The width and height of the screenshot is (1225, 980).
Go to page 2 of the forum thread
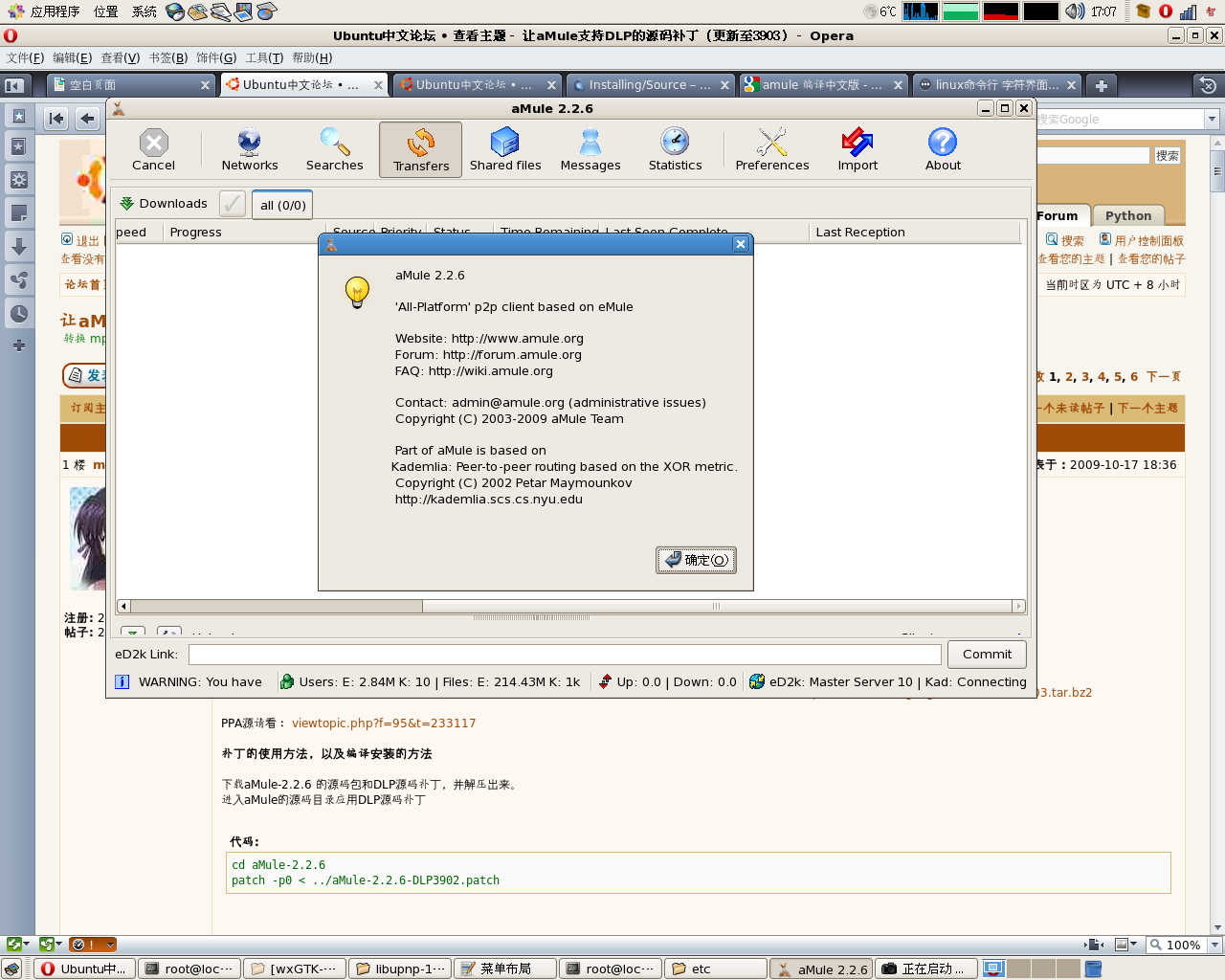click(x=1069, y=376)
